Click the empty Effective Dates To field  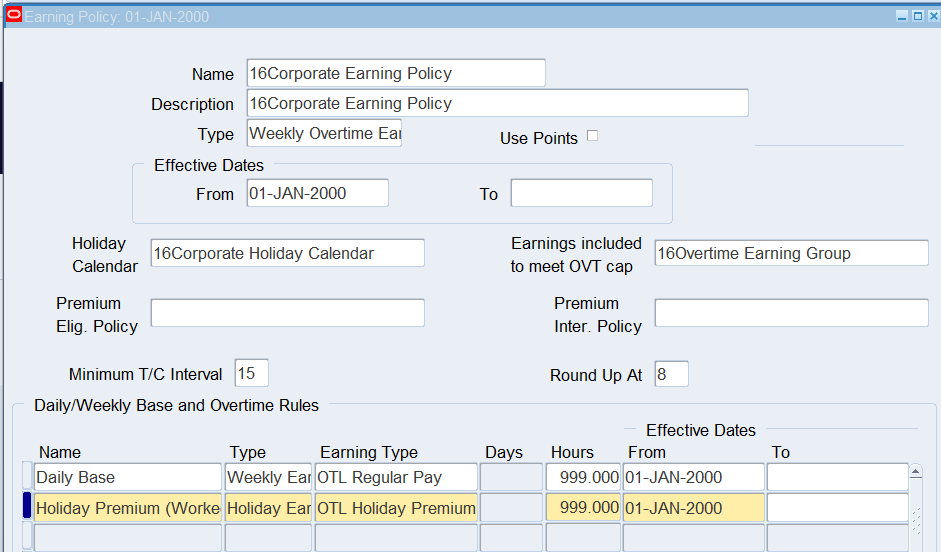(x=581, y=193)
